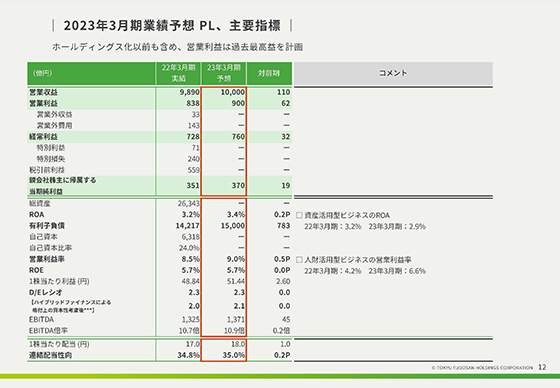
Task: Select the difference value '62'
Action: click(x=285, y=103)
